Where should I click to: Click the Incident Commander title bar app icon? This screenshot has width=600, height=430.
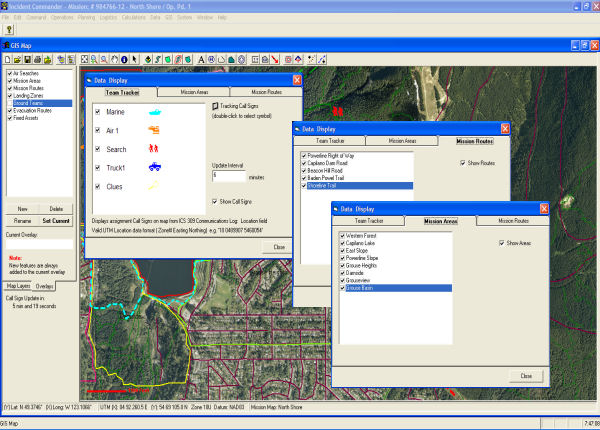coord(4,6)
